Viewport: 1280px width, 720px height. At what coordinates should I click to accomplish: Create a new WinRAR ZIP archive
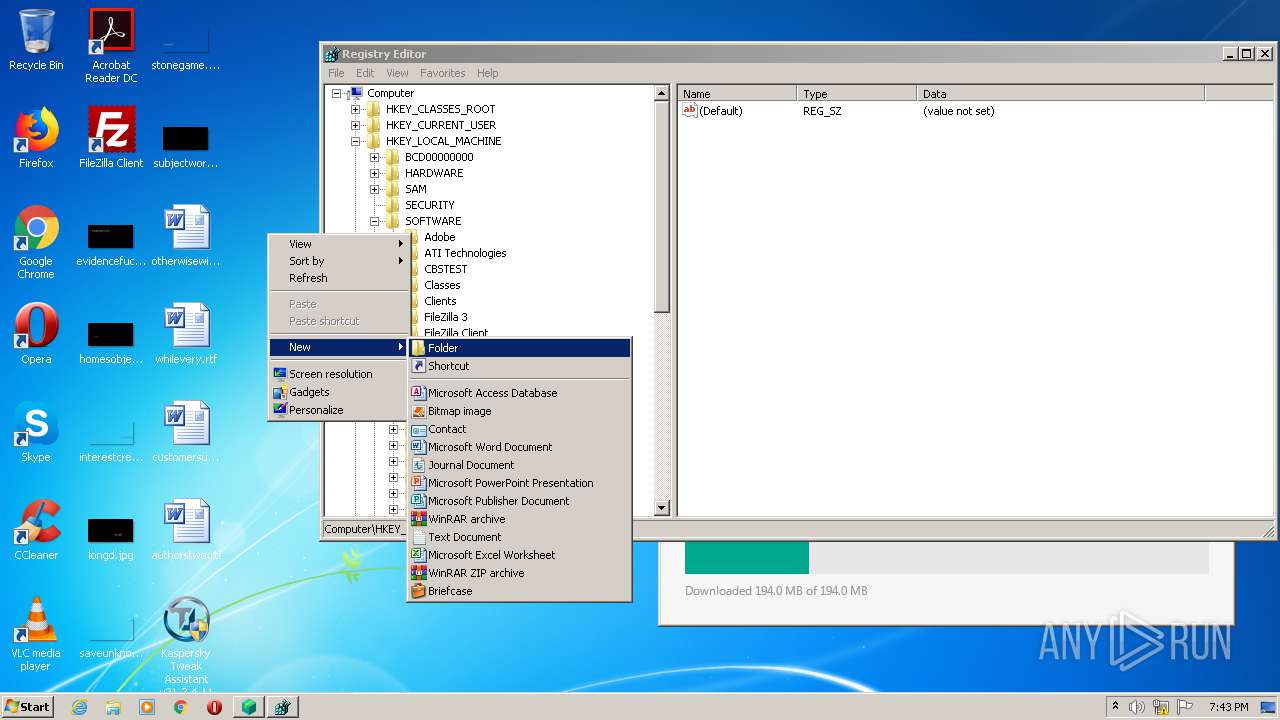[x=519, y=573]
